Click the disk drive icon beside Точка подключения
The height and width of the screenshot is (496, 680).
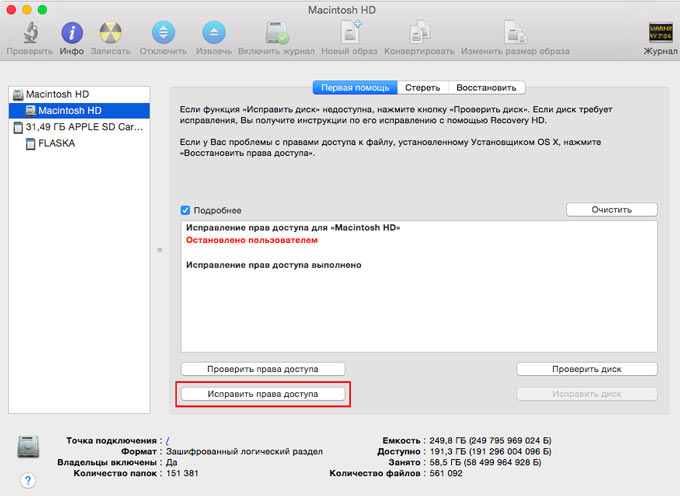[28, 447]
